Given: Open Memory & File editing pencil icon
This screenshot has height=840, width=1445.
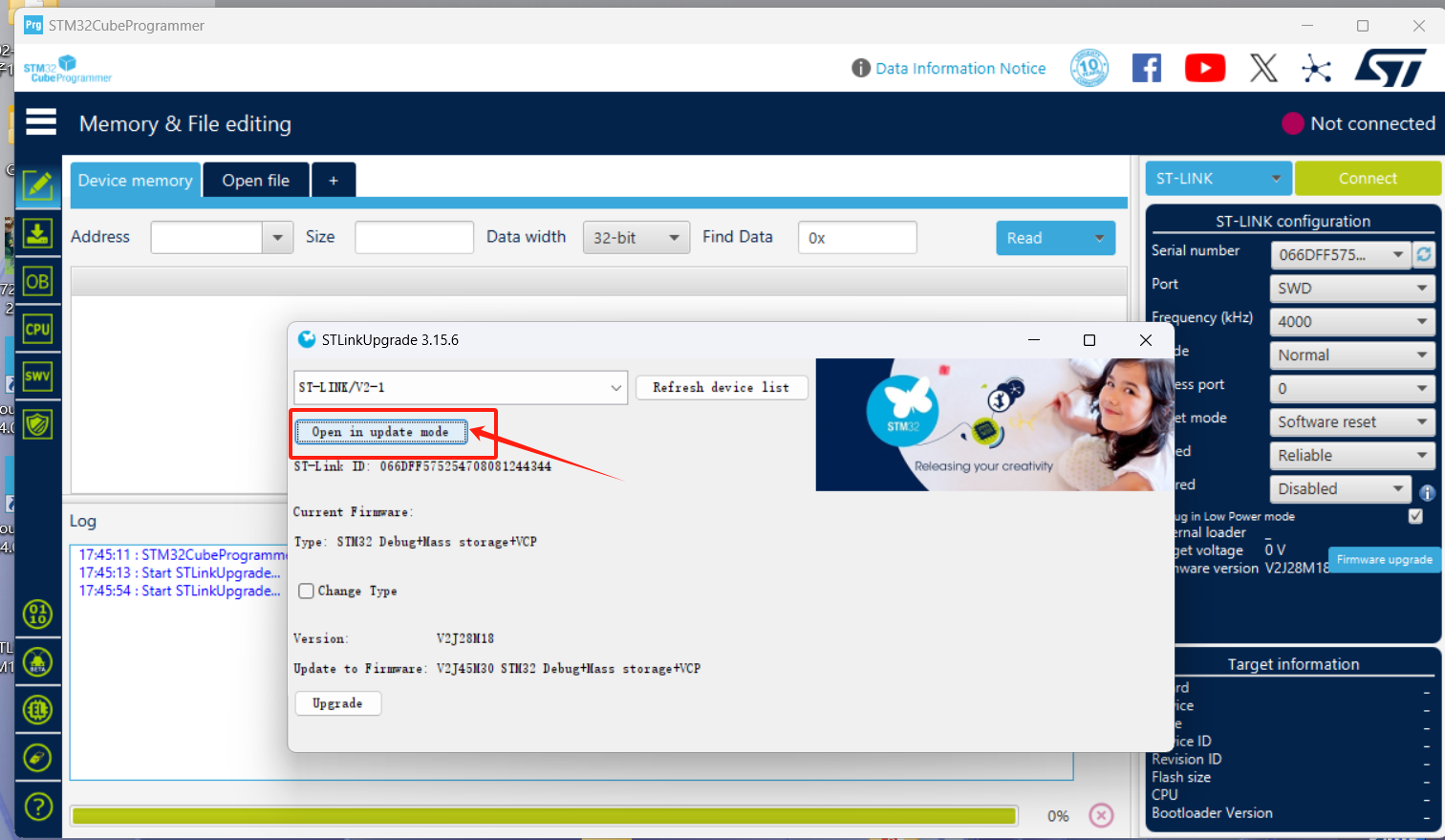Looking at the screenshot, I should [x=38, y=184].
